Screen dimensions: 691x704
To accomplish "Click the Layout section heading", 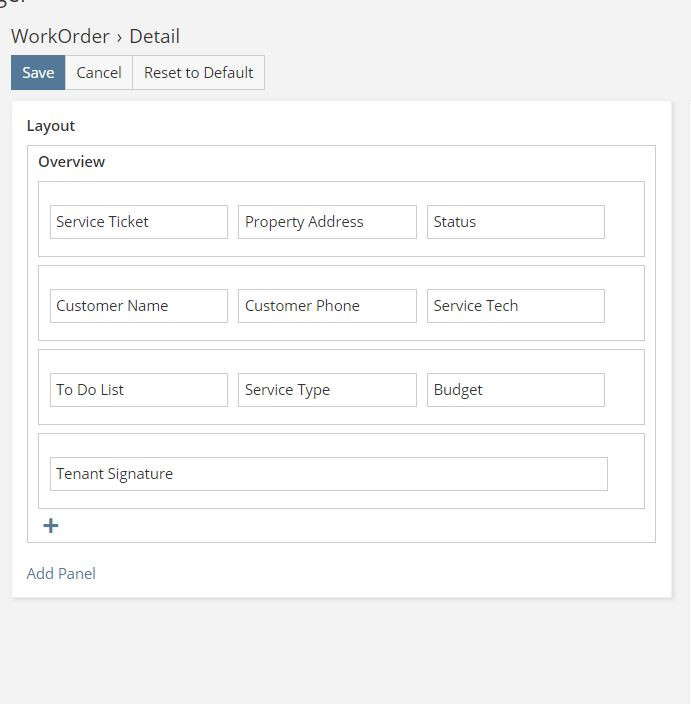I will coord(51,126).
